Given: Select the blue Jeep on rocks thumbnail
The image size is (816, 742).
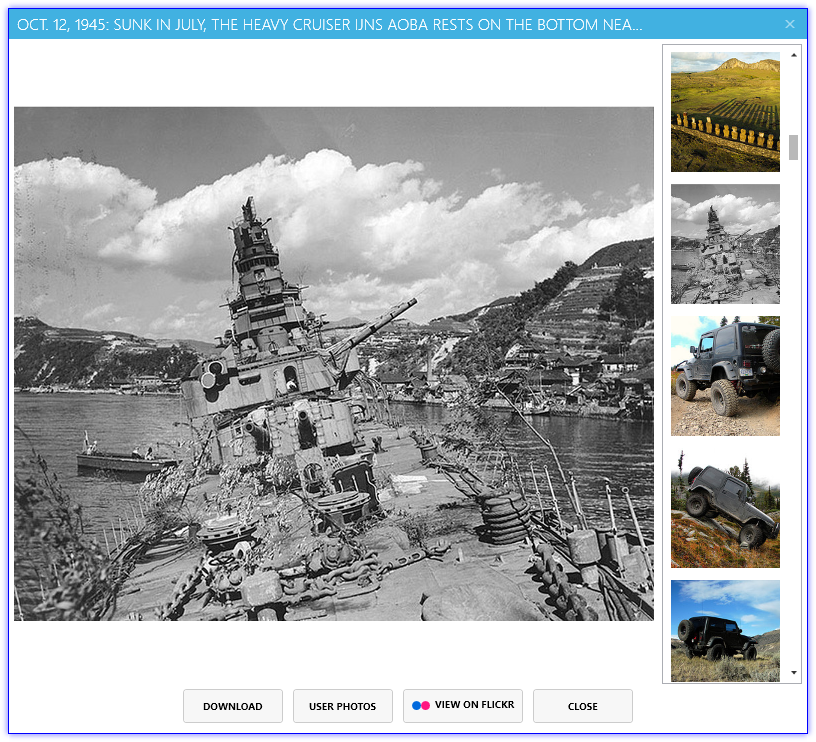Looking at the screenshot, I should pos(725,376).
